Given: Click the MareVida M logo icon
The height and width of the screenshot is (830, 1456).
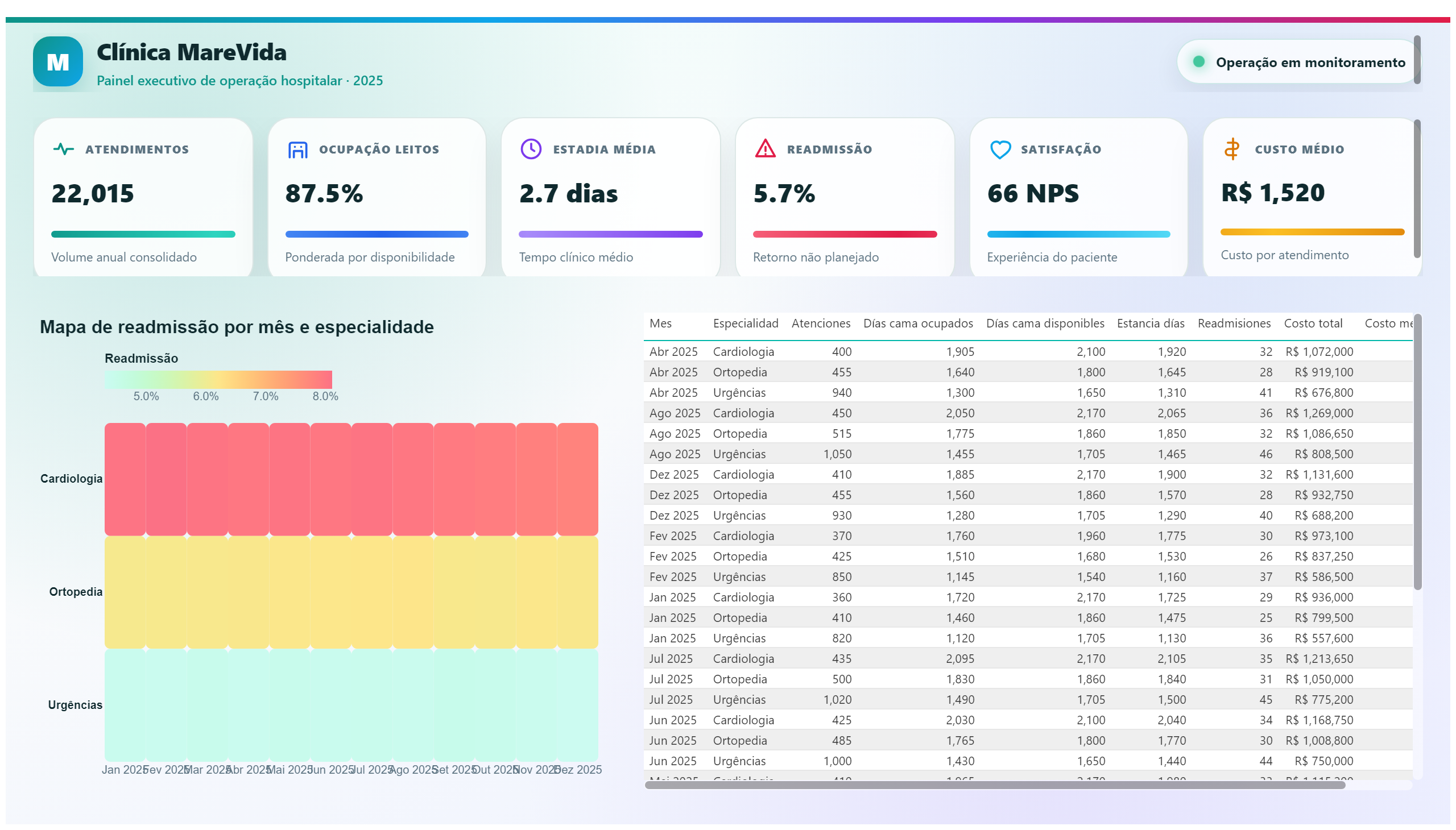Looking at the screenshot, I should coord(57,61).
